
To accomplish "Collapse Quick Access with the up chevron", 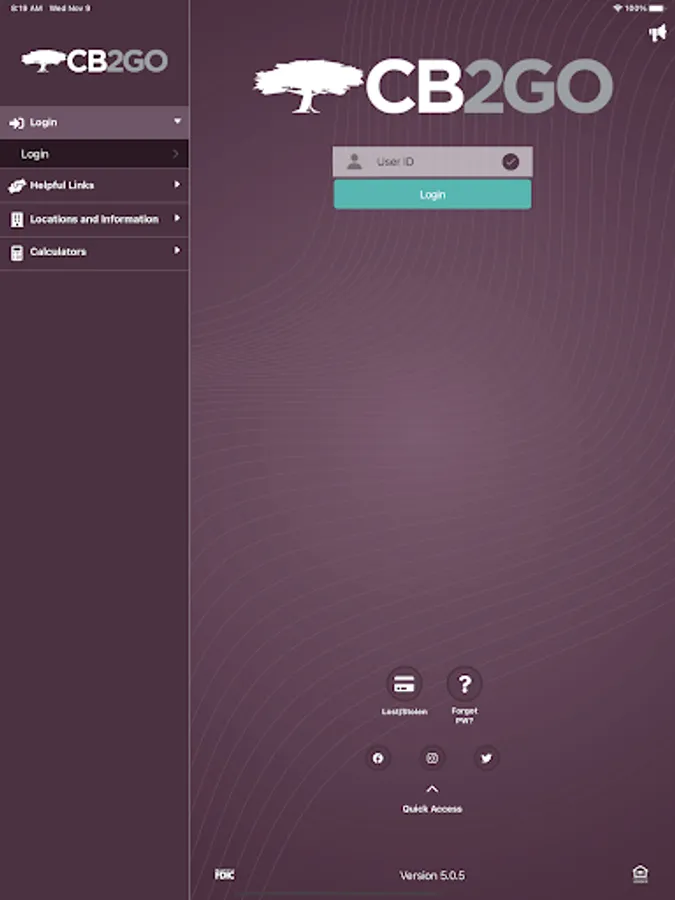I will click(432, 790).
